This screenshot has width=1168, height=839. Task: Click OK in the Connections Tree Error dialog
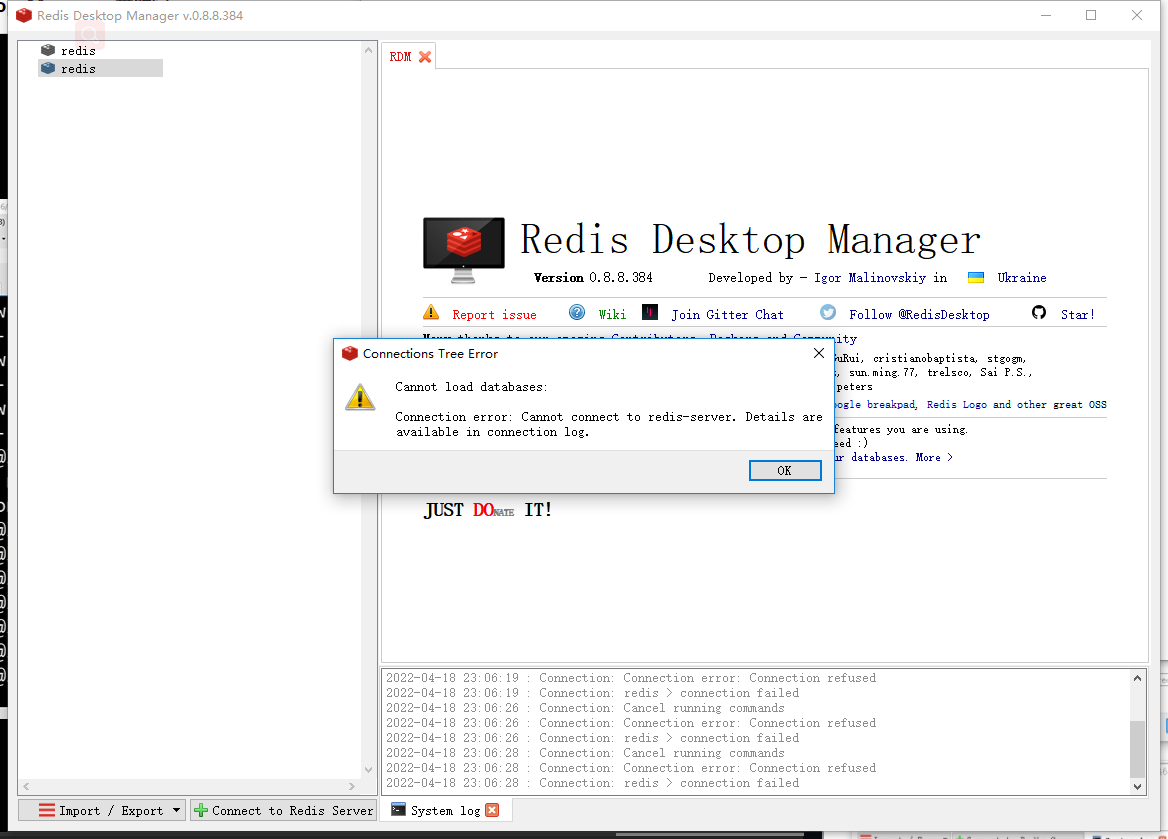tap(785, 470)
